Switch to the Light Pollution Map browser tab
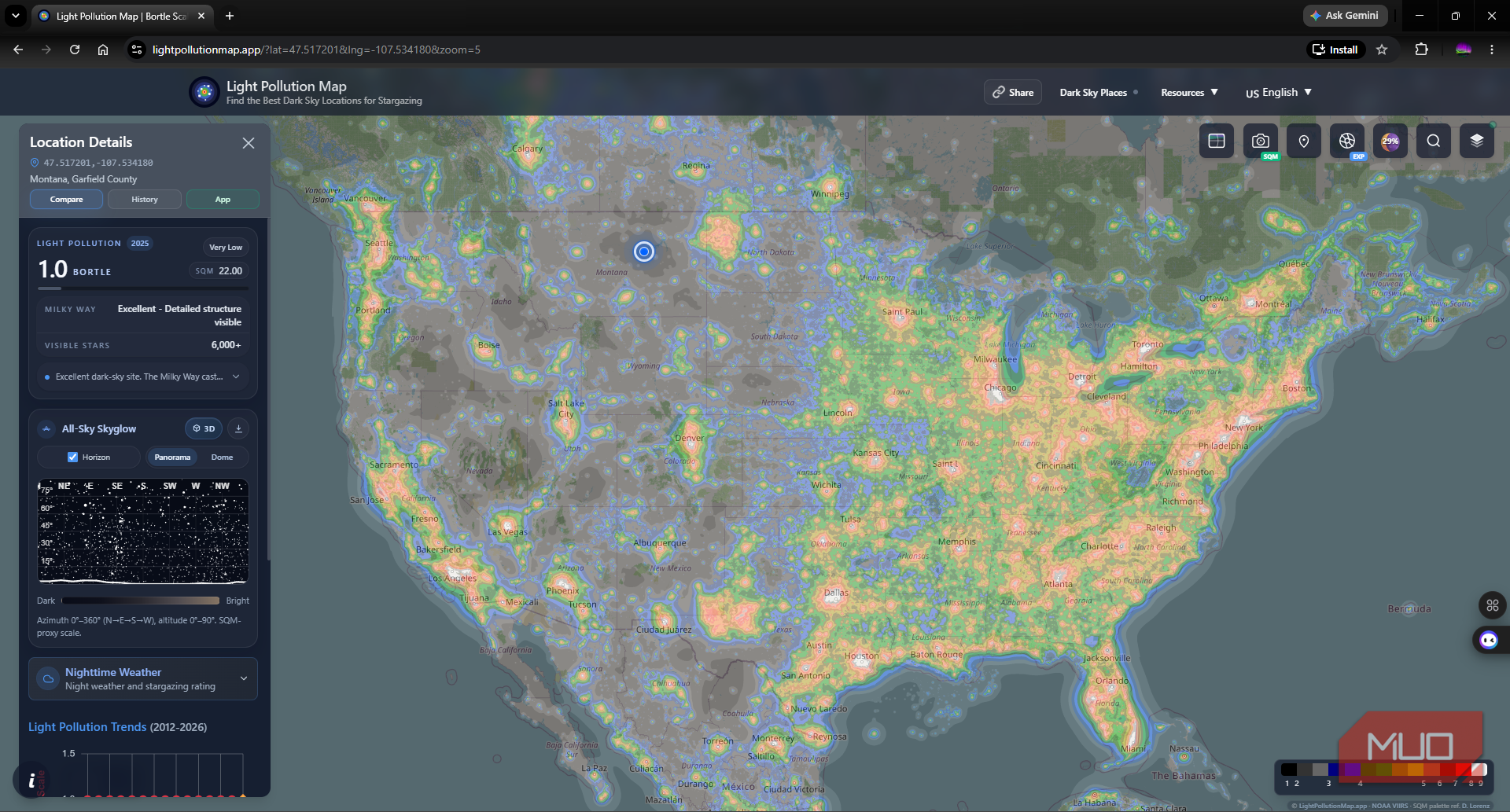 point(122,16)
